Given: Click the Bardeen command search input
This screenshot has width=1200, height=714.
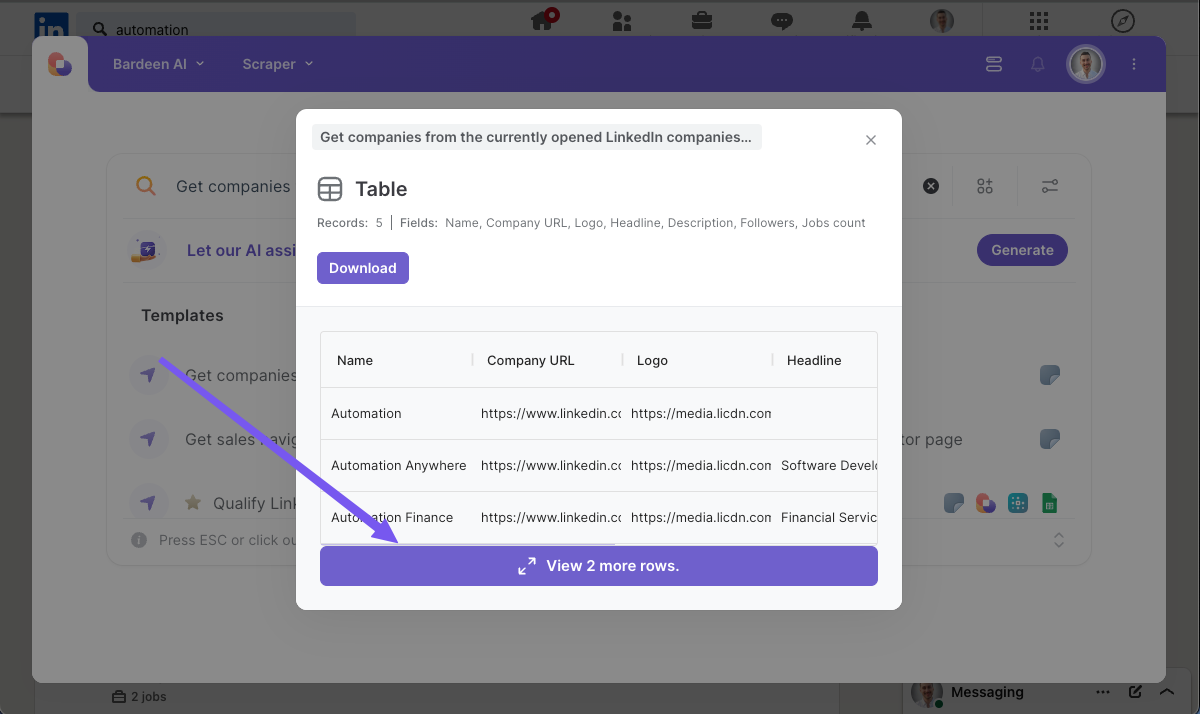Looking at the screenshot, I should point(233,186).
